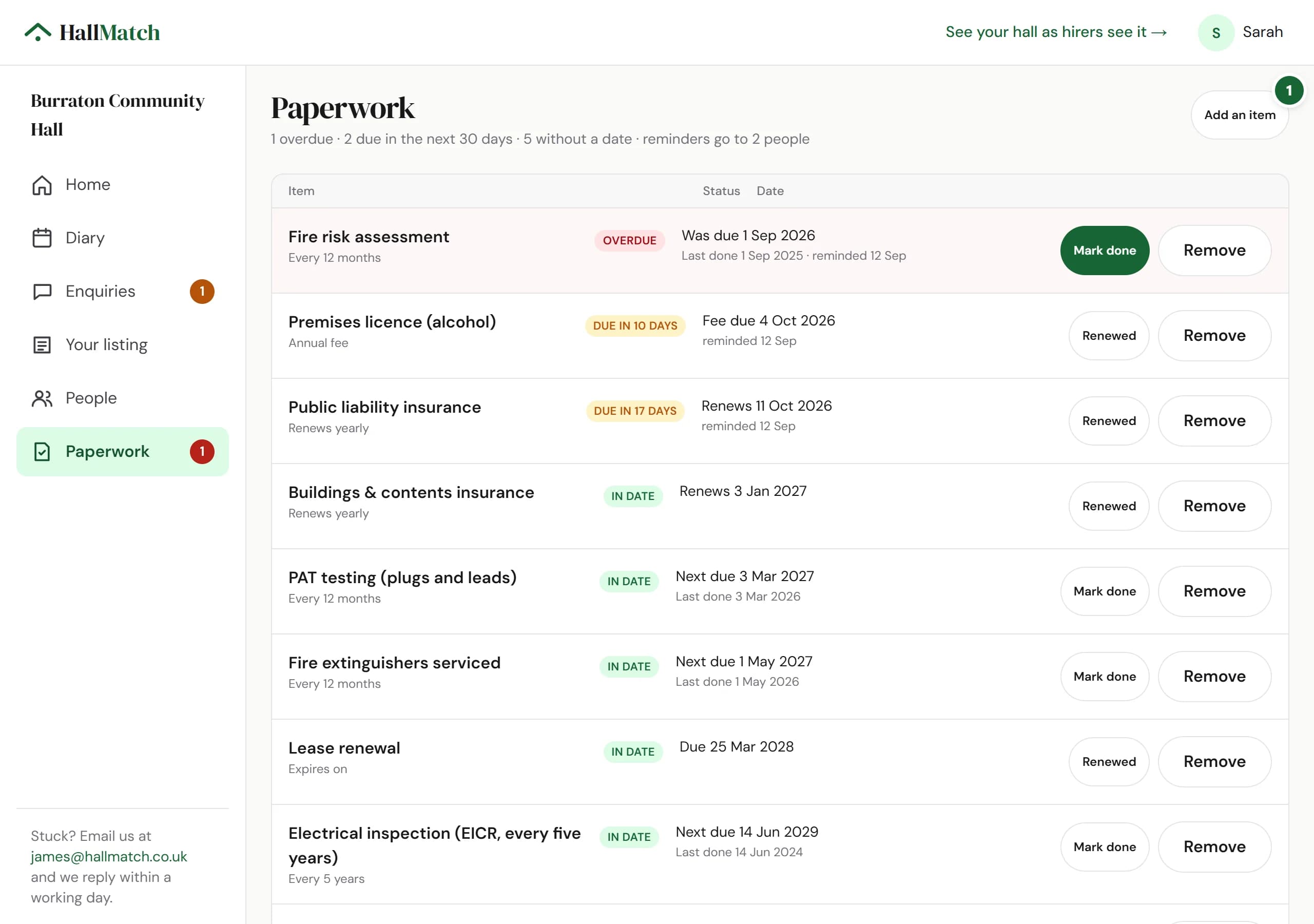Image resolution: width=1314 pixels, height=924 pixels.
Task: Click 'Was due 1 Sep 2026' date text
Action: point(748,236)
